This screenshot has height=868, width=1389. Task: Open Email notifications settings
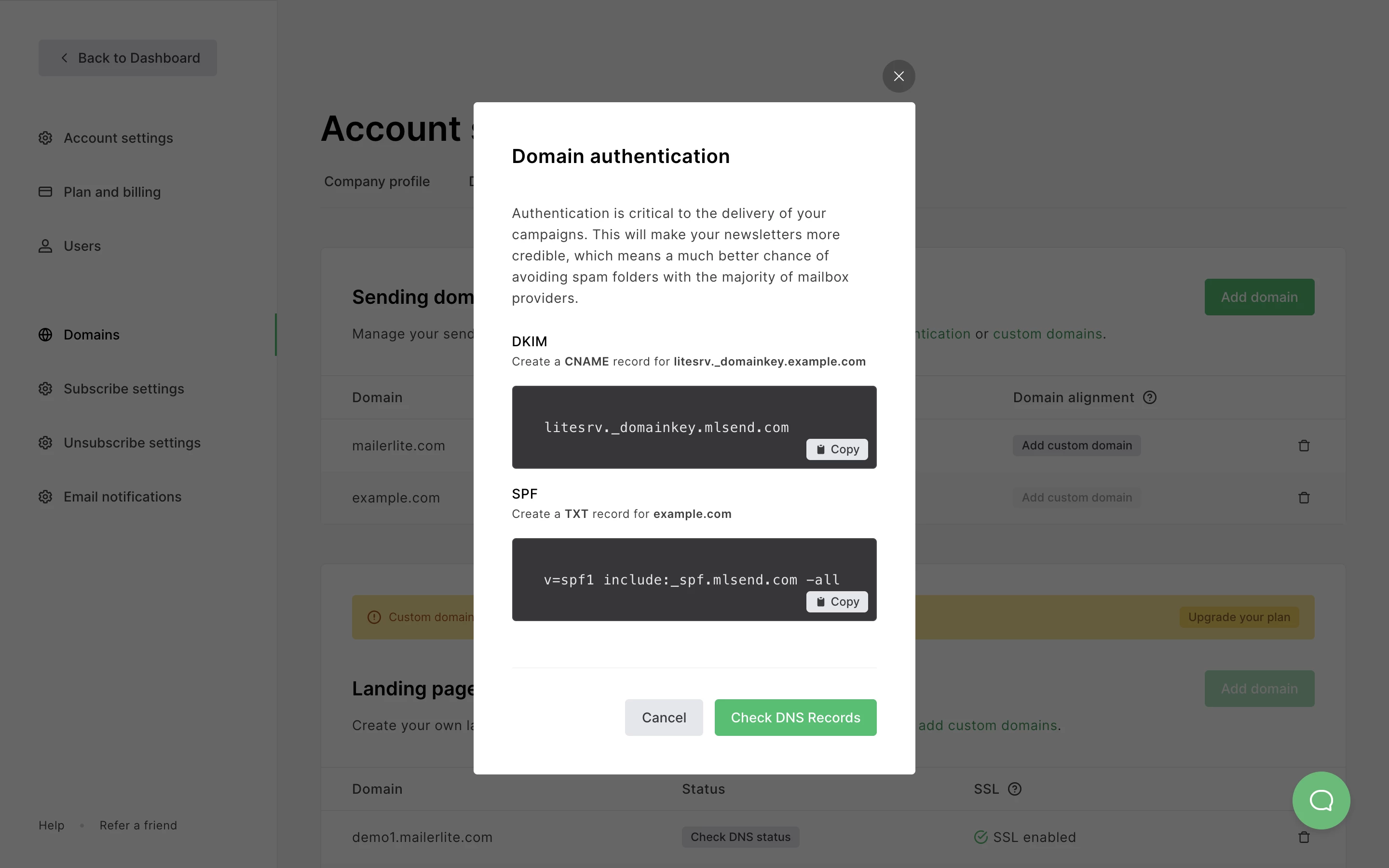[x=122, y=497]
